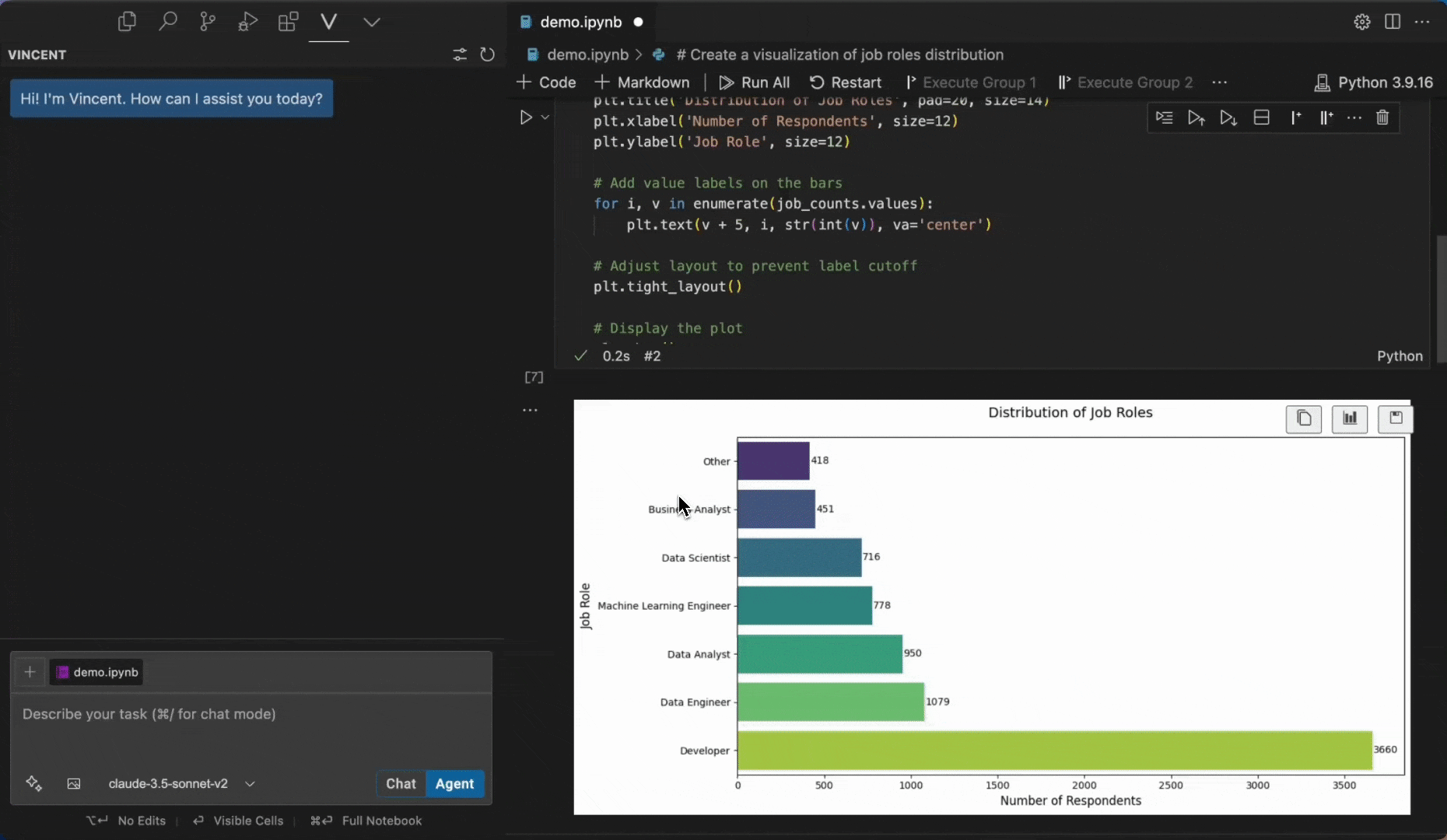The image size is (1447, 840).
Task: Click Execute Group 2
Action: 1125,82
